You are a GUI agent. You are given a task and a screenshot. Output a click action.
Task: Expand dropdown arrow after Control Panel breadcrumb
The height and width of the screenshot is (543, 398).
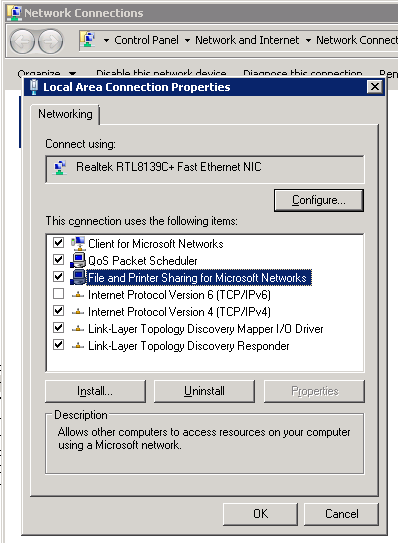(x=187, y=41)
